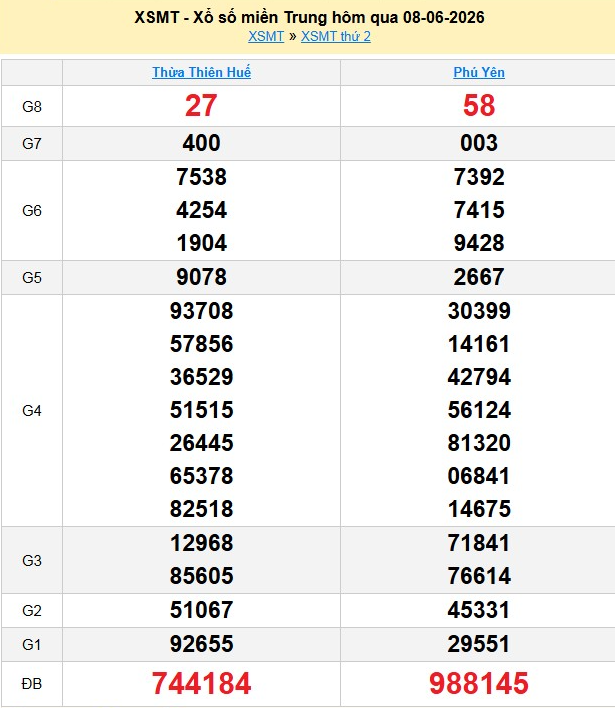Click the G1 row label
This screenshot has height=708, width=615.
[x=32, y=644]
